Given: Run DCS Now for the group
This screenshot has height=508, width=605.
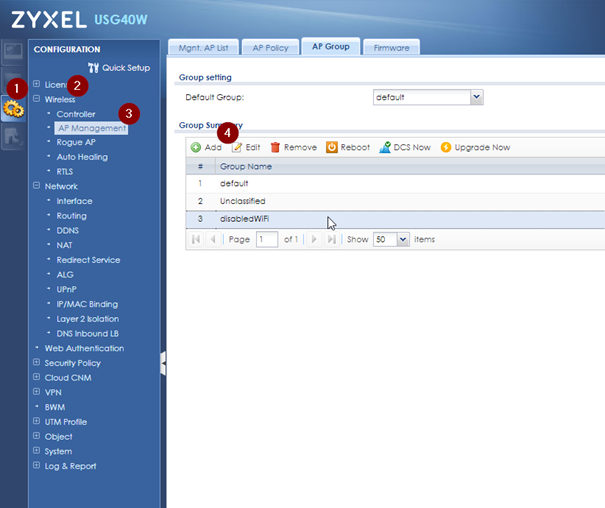Looking at the screenshot, I should pyautogui.click(x=405, y=147).
